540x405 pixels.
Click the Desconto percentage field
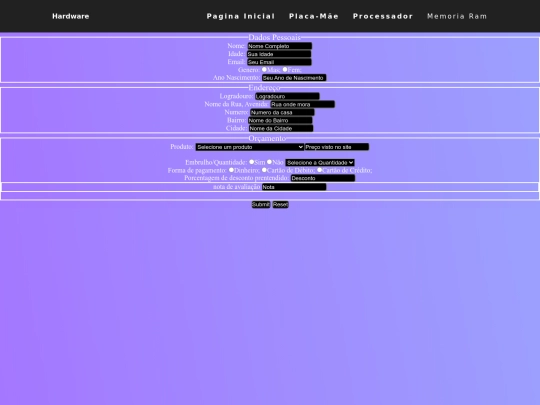click(x=323, y=178)
